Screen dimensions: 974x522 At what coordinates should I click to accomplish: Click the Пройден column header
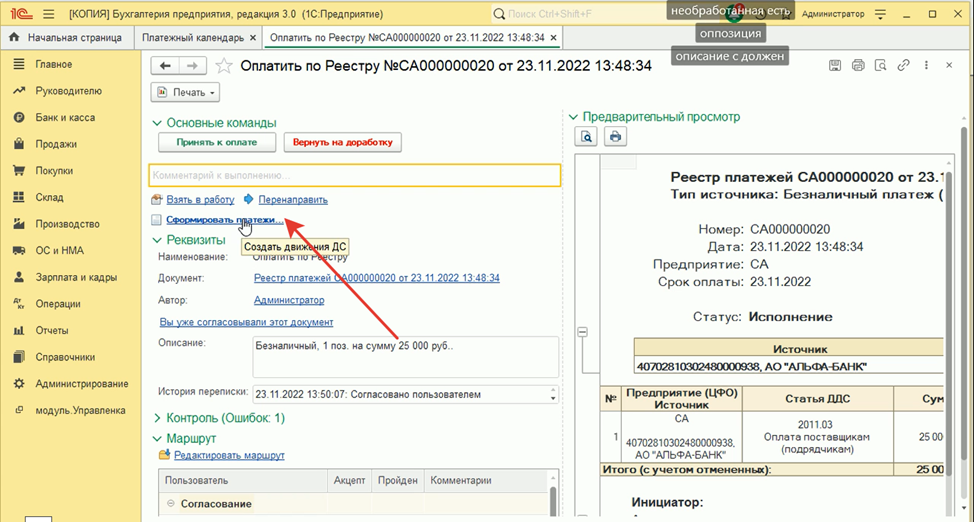(398, 481)
